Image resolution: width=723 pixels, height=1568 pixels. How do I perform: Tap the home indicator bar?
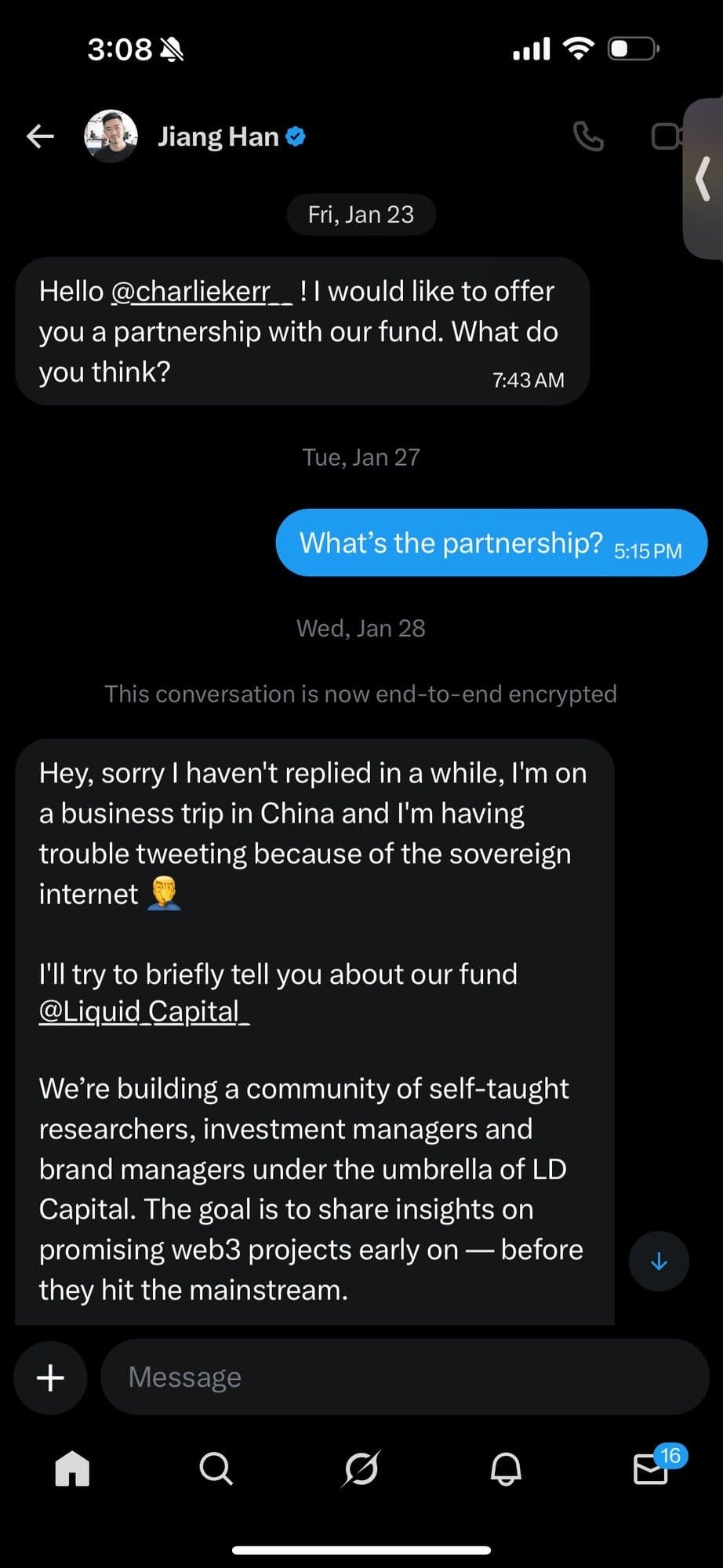point(361,1550)
